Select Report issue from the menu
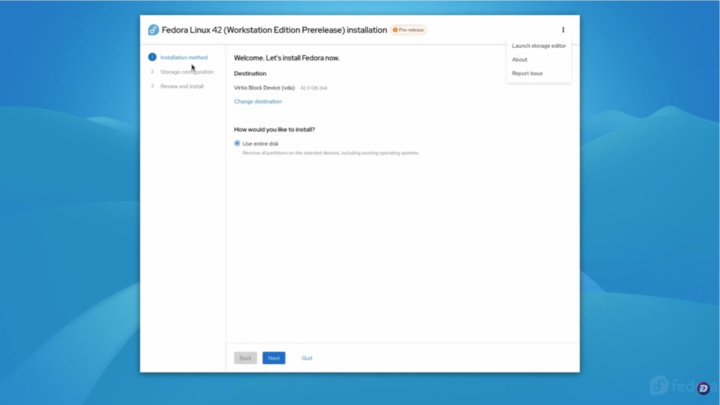The height and width of the screenshot is (405, 720). (x=527, y=73)
